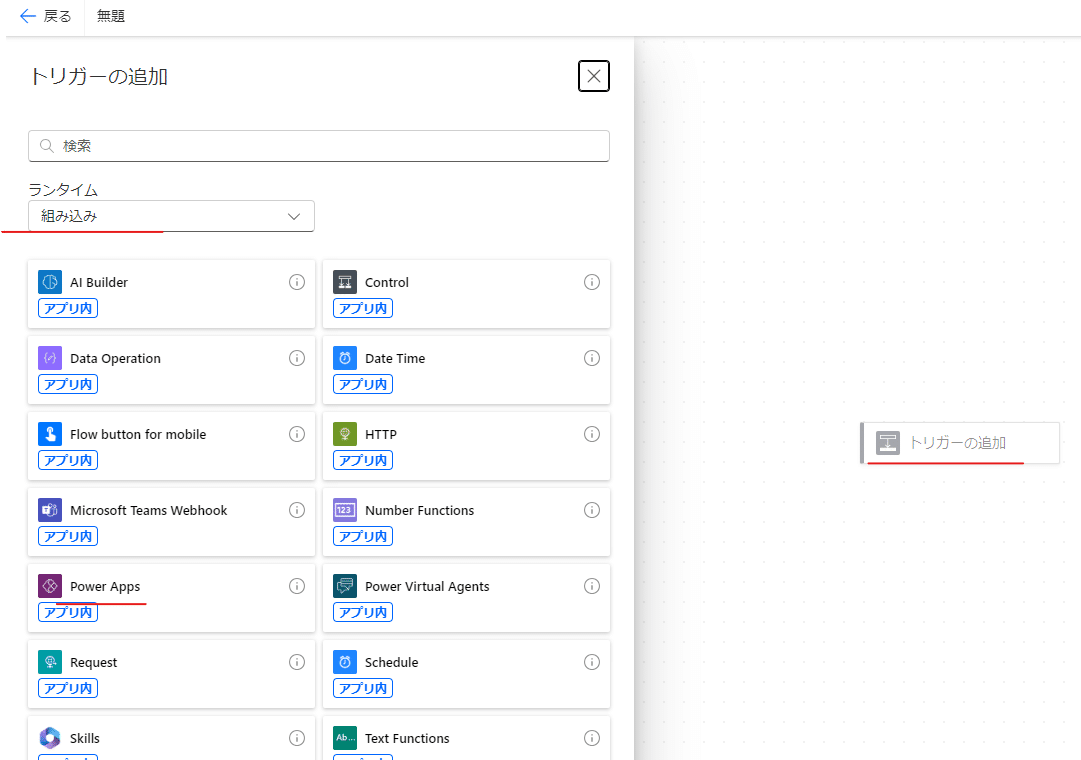Click the Text Functions connector icon
The image size is (1081, 760).
[345, 737]
